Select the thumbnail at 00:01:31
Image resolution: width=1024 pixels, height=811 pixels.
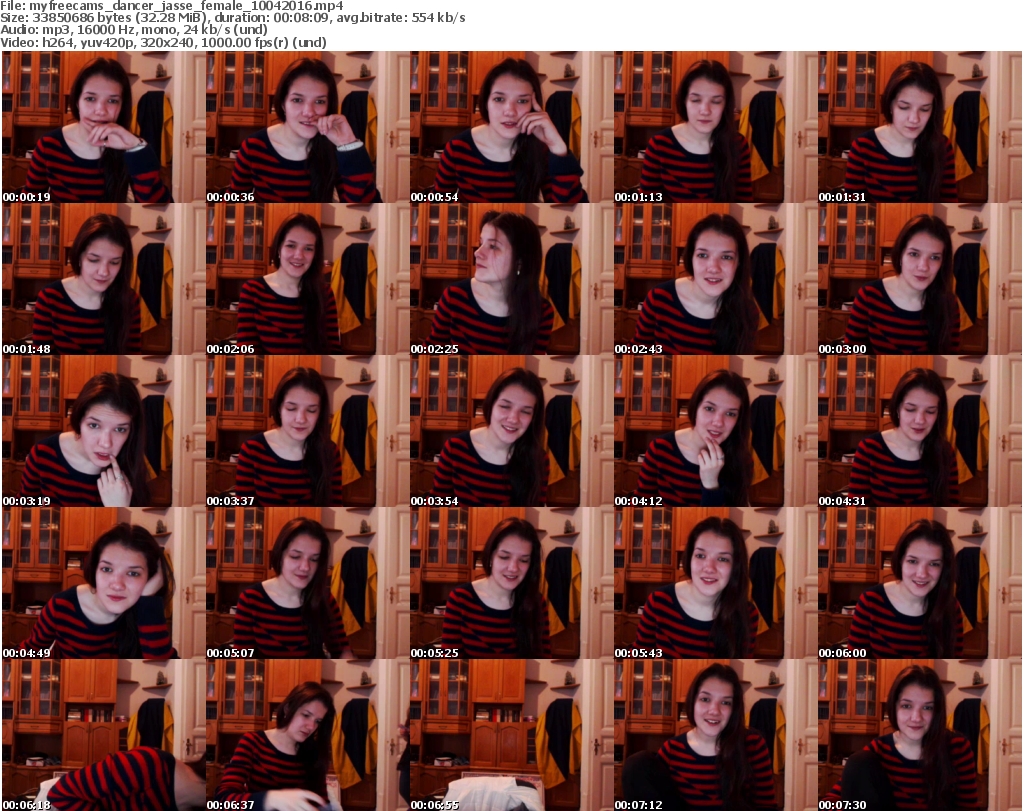pos(919,127)
